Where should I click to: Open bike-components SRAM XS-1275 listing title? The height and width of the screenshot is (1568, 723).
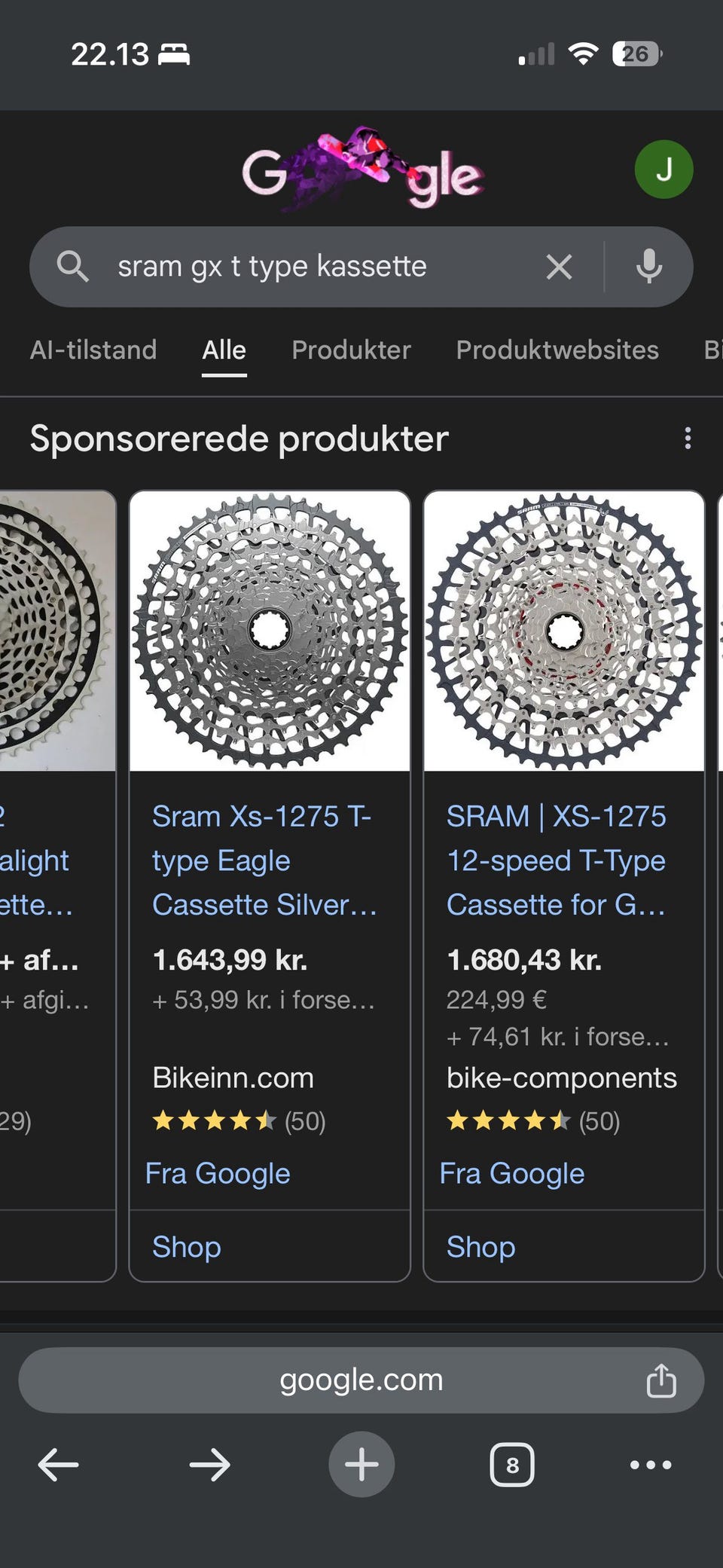(556, 860)
